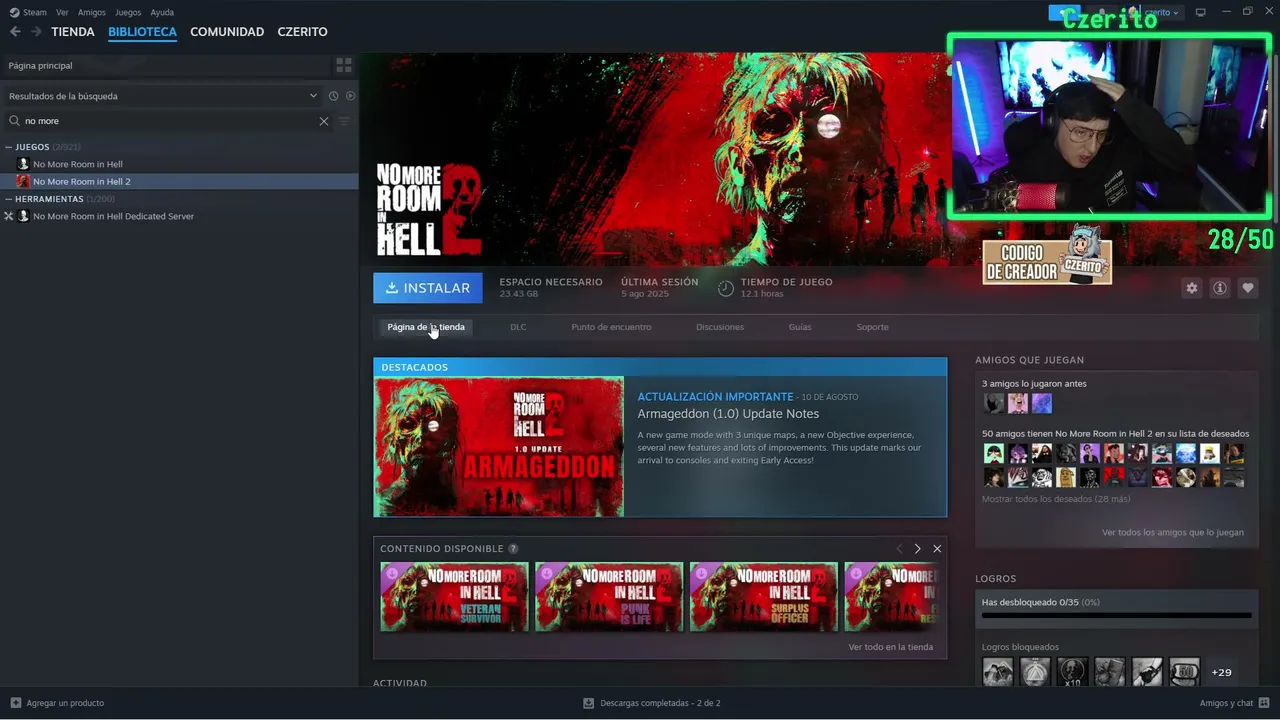1280x720 pixels.
Task: Click Ver todos los amigos que lo juegan
Action: pos(1173,532)
